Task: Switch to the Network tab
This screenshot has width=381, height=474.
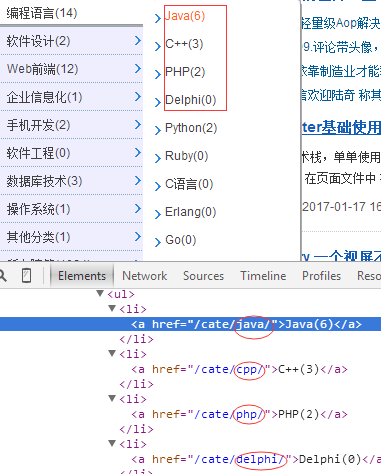Action: 145,276
